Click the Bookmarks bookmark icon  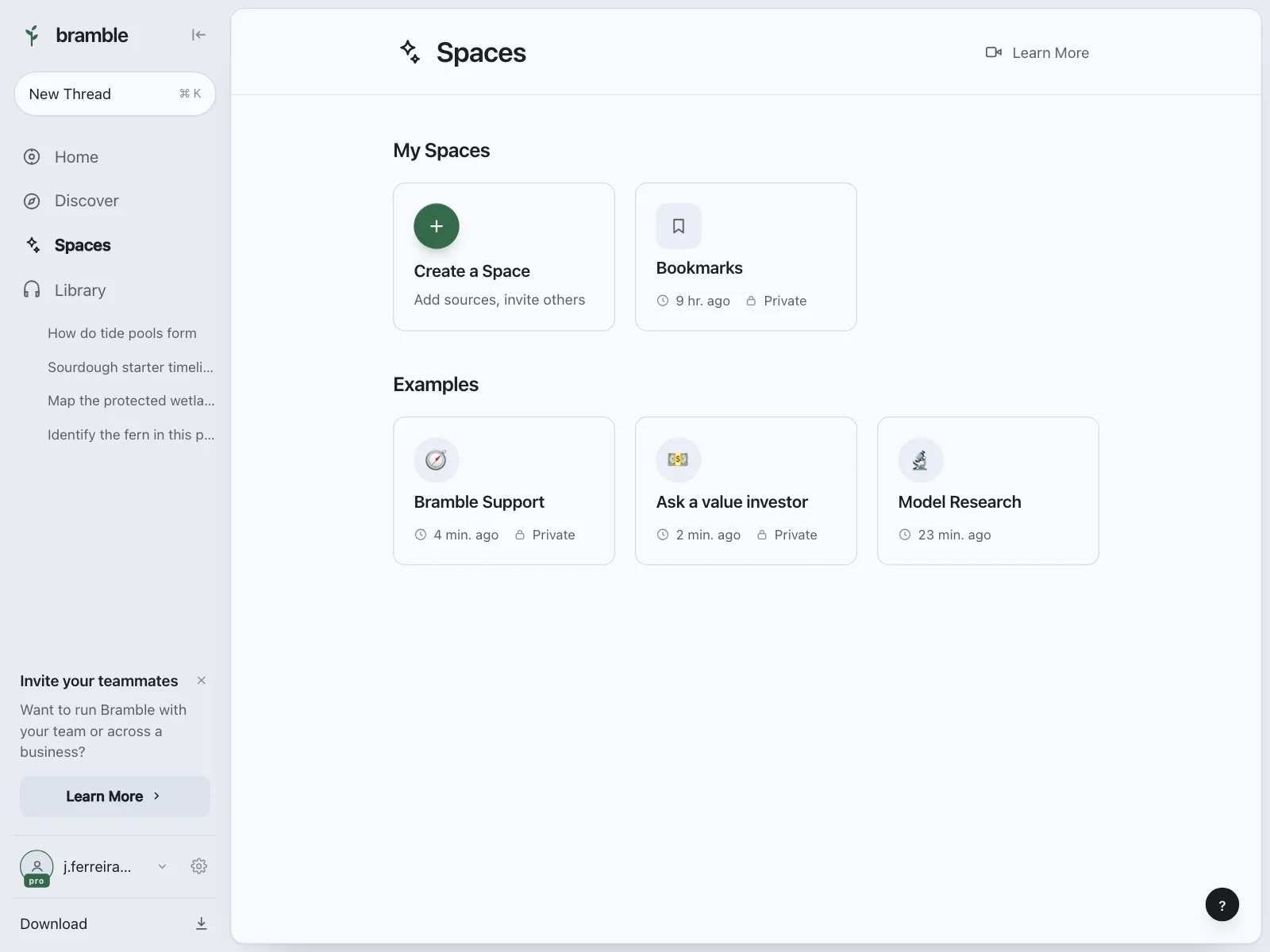coord(679,226)
